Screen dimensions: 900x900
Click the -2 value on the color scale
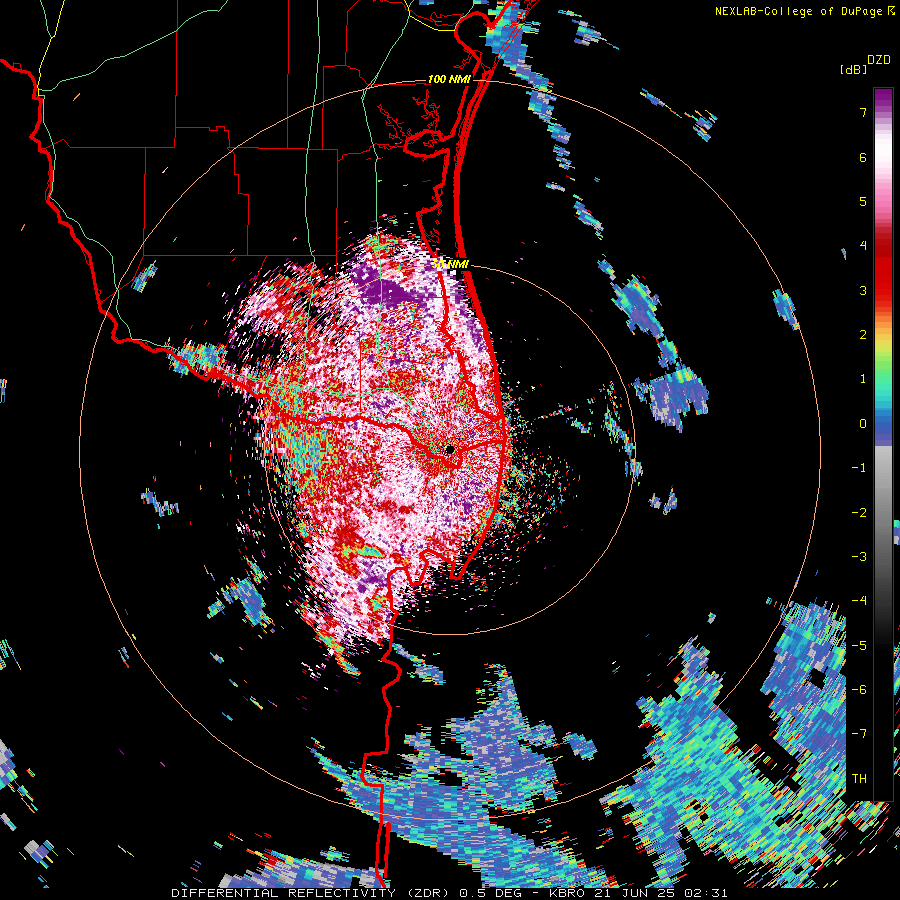859,513
